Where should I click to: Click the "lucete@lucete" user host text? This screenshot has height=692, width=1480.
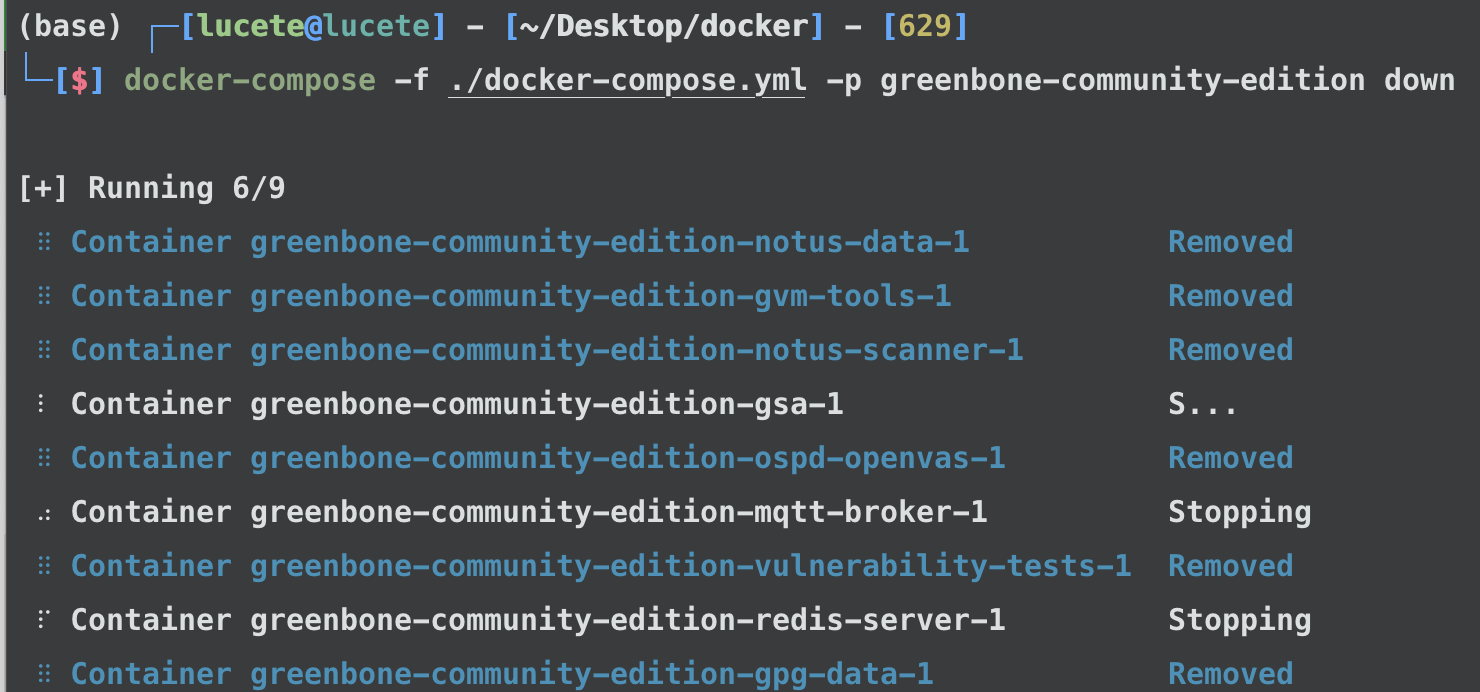point(314,26)
